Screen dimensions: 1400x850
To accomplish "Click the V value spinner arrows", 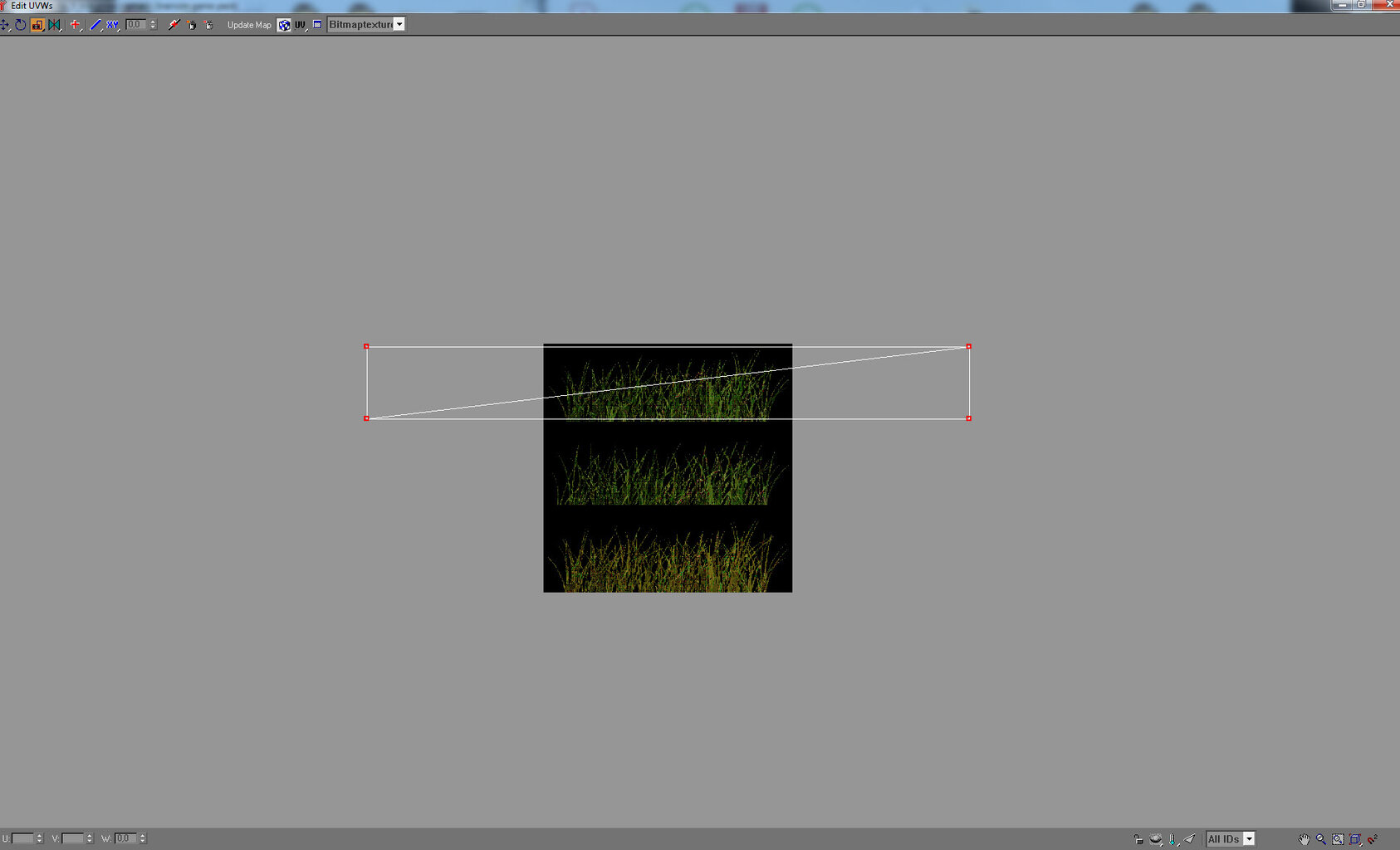I will (90, 838).
